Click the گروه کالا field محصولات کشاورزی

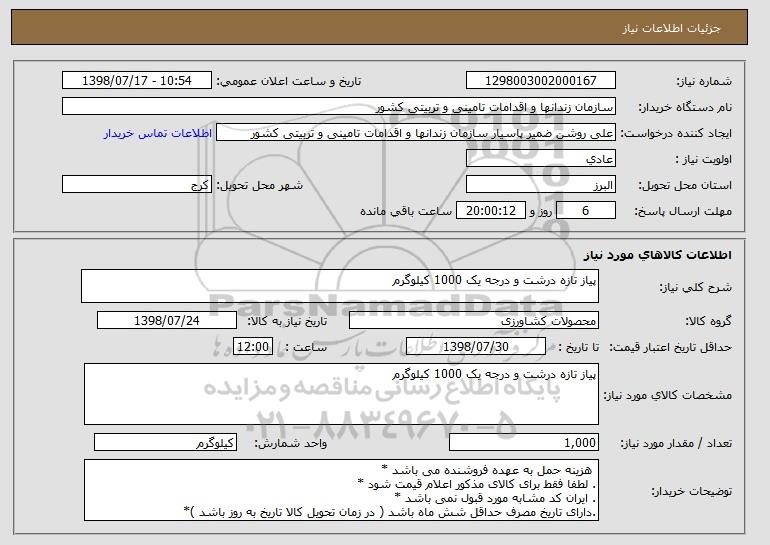coord(474,321)
